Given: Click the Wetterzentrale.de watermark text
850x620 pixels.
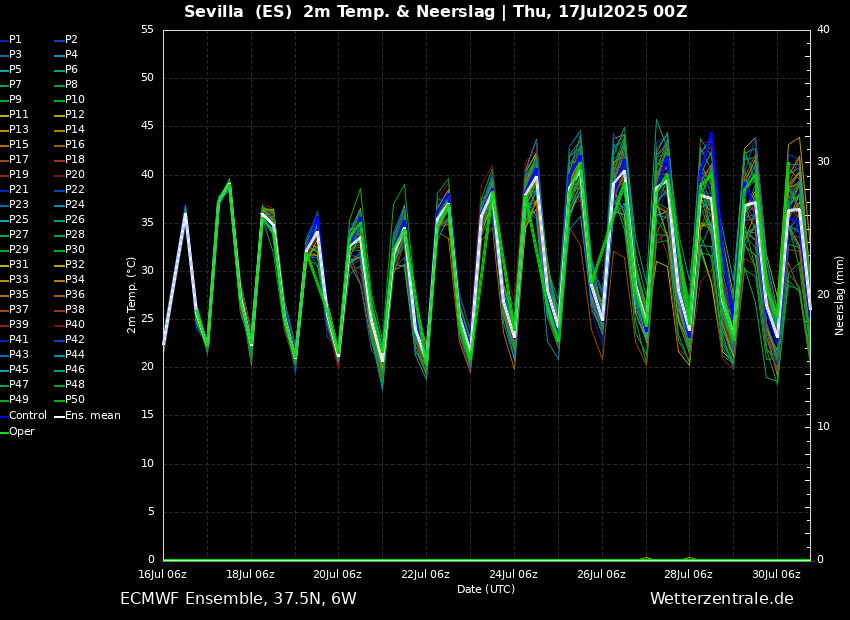Looking at the screenshot, I should pos(721,599).
